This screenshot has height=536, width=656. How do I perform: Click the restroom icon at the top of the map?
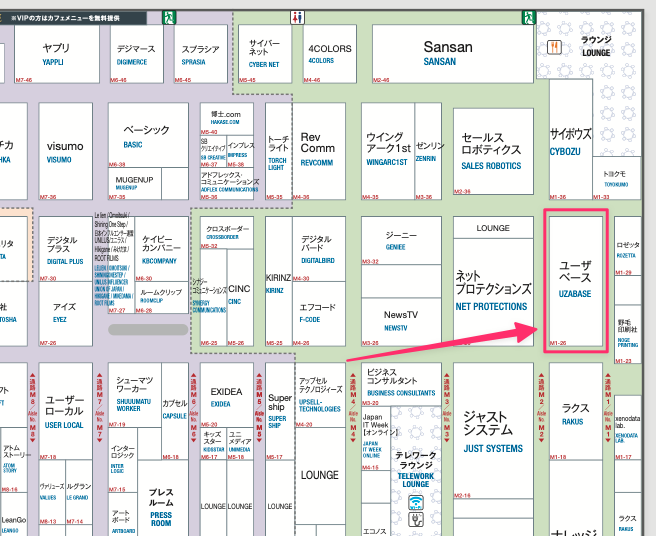tap(297, 18)
